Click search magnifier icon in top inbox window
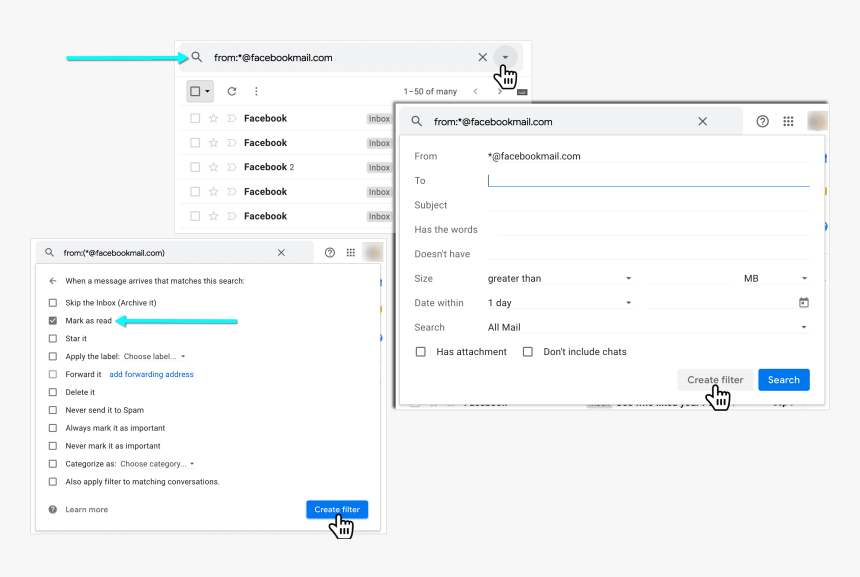Image resolution: width=860 pixels, height=577 pixels. (x=197, y=57)
